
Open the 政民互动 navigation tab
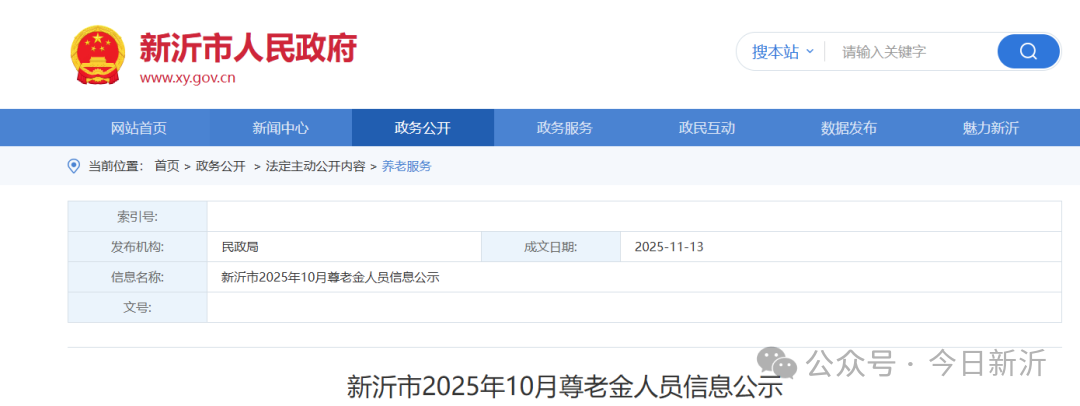click(x=706, y=128)
